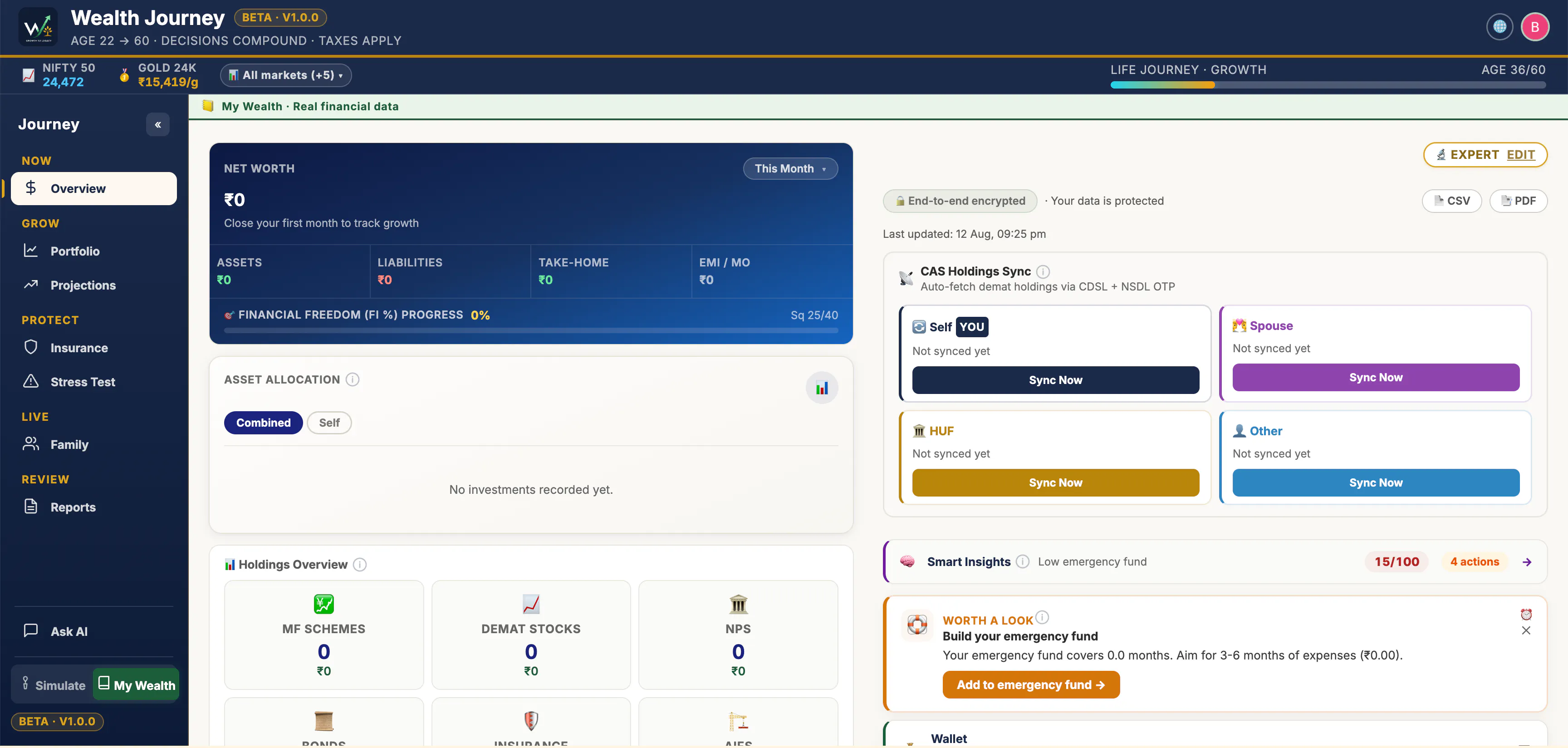
Task: Click the End-to-end encrypted badge
Action: [960, 201]
